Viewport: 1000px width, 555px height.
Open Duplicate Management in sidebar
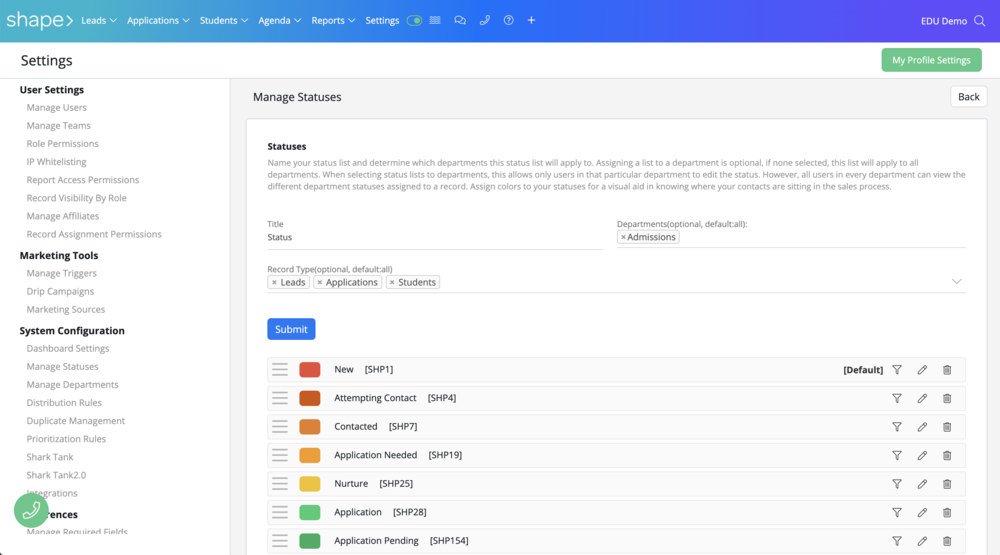pos(76,421)
